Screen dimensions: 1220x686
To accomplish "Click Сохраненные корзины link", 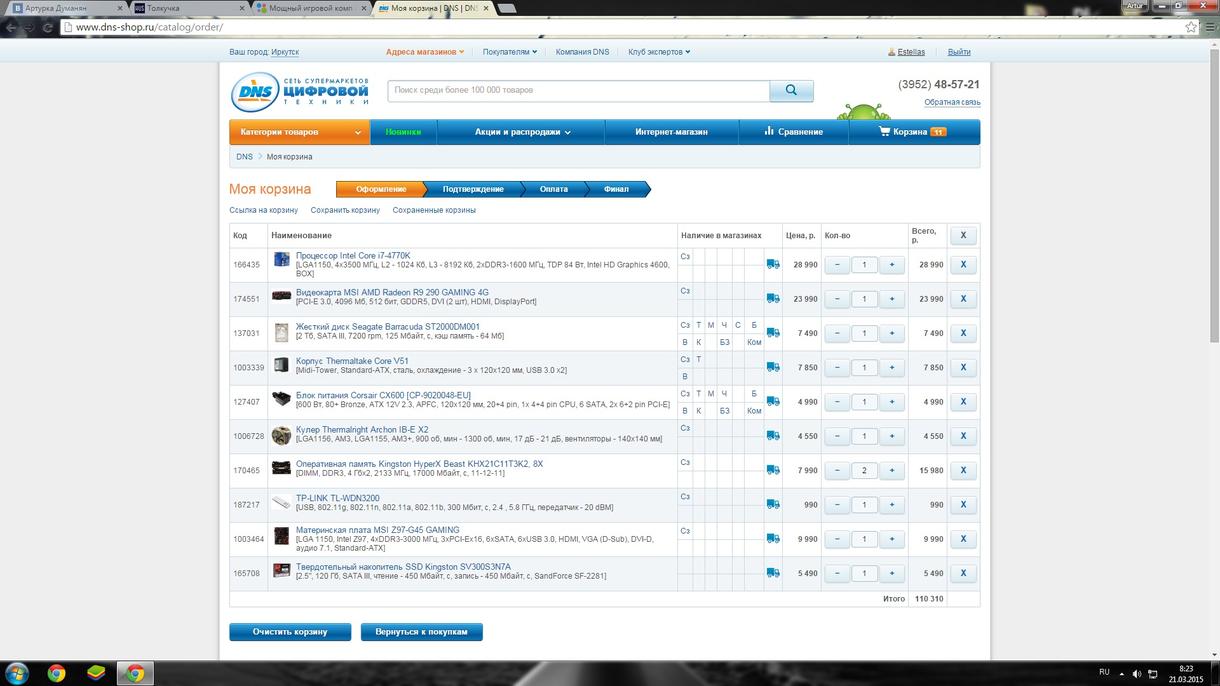I will (434, 210).
